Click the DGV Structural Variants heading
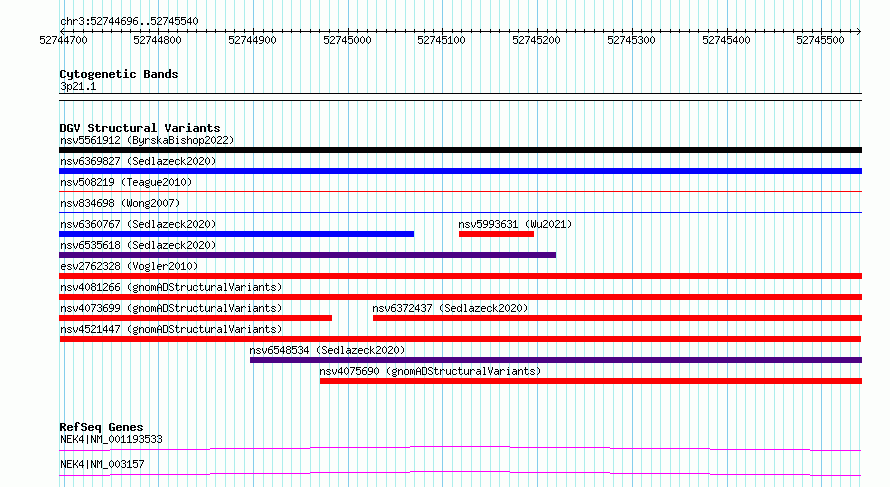Screen dimensions: 890x487 [x=140, y=128]
